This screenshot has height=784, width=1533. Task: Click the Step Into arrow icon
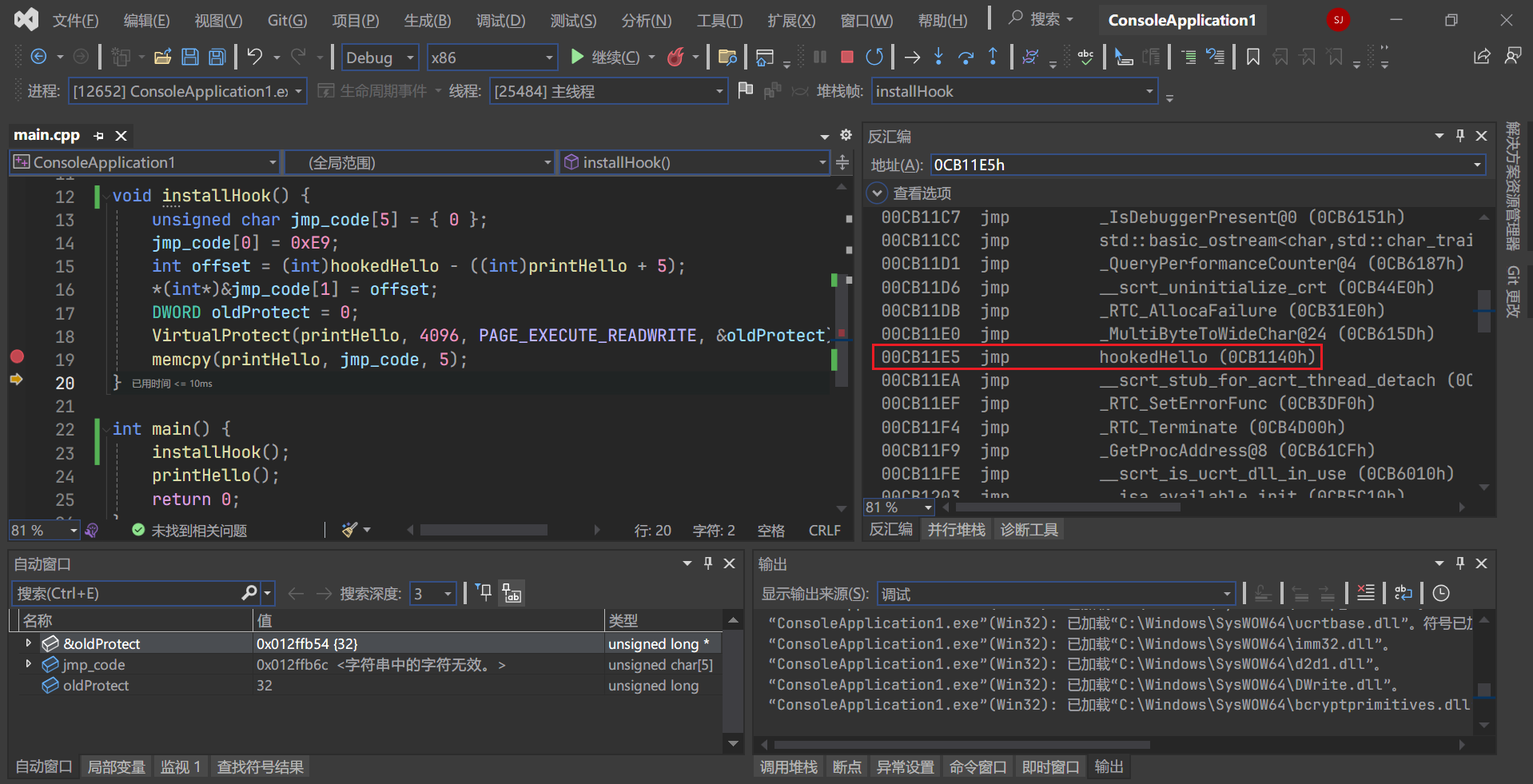(939, 57)
